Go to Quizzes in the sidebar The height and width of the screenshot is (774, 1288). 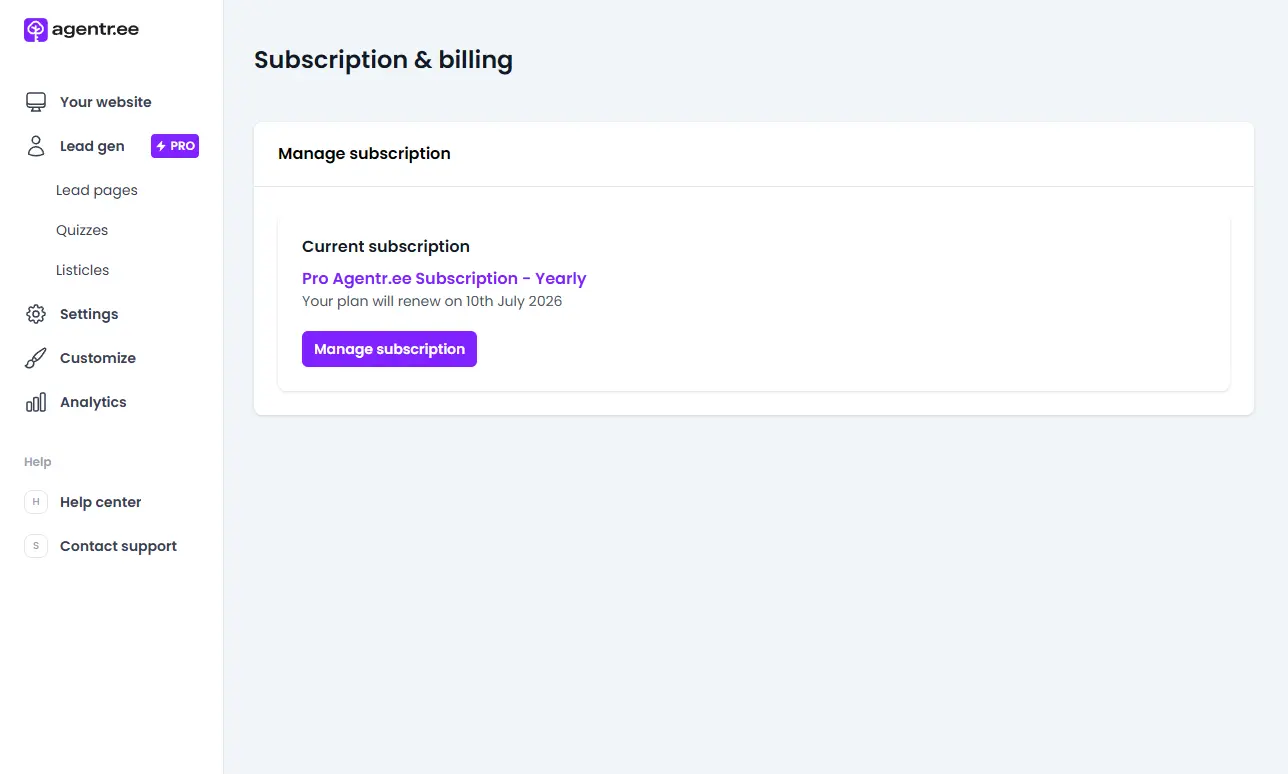tap(82, 230)
